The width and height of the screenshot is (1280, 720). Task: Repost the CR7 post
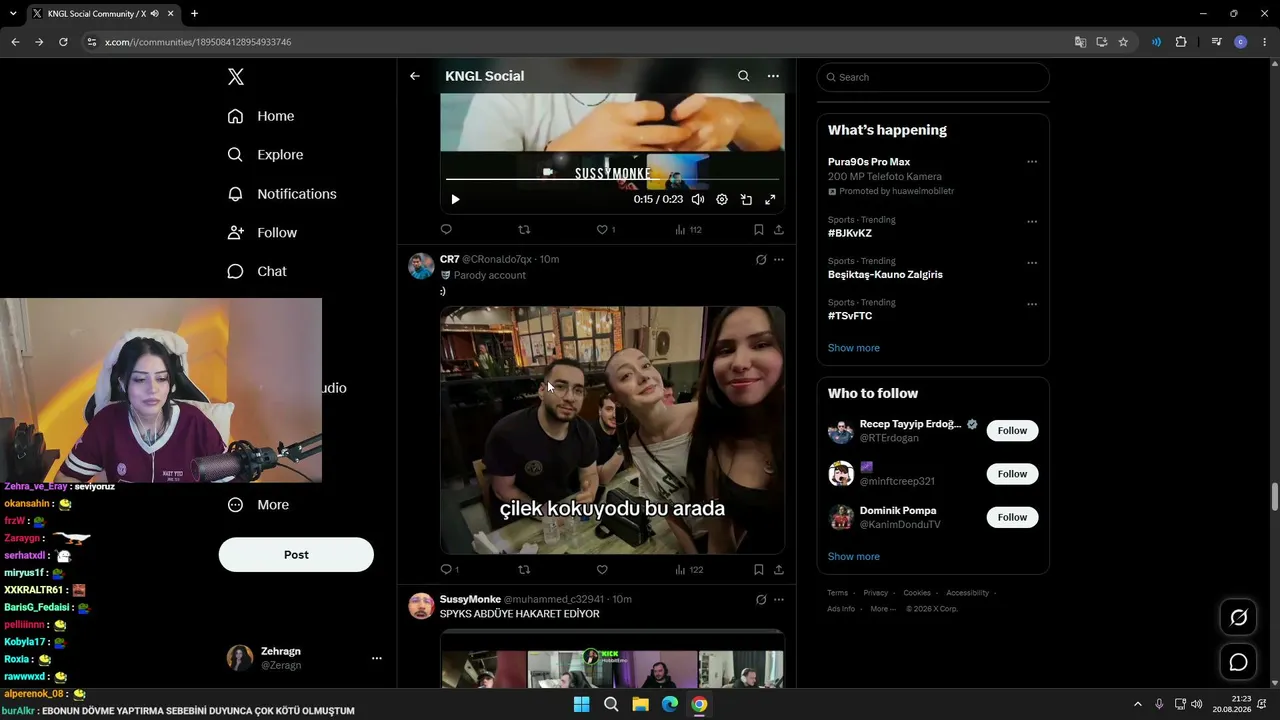(524, 570)
